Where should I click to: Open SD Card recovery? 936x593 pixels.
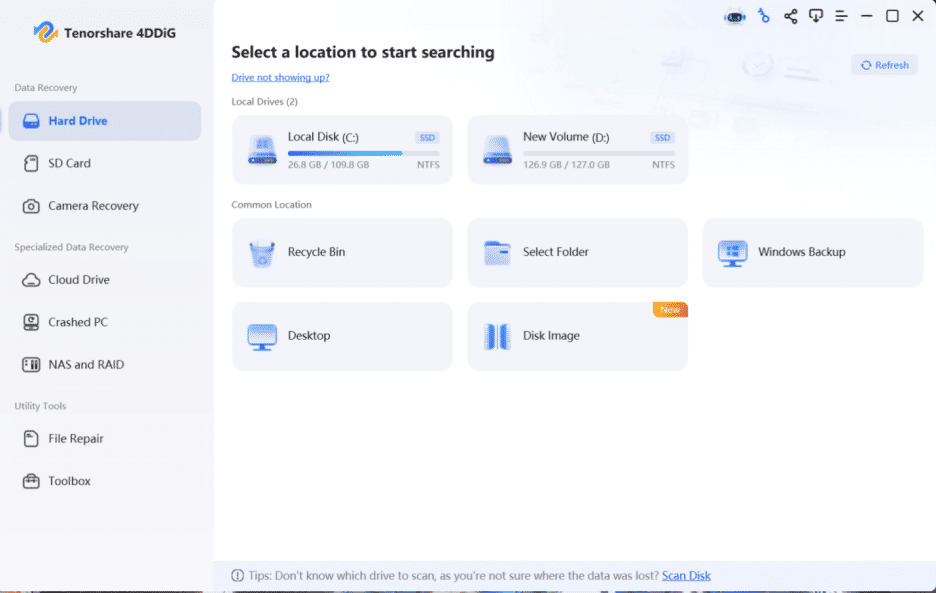(x=105, y=163)
